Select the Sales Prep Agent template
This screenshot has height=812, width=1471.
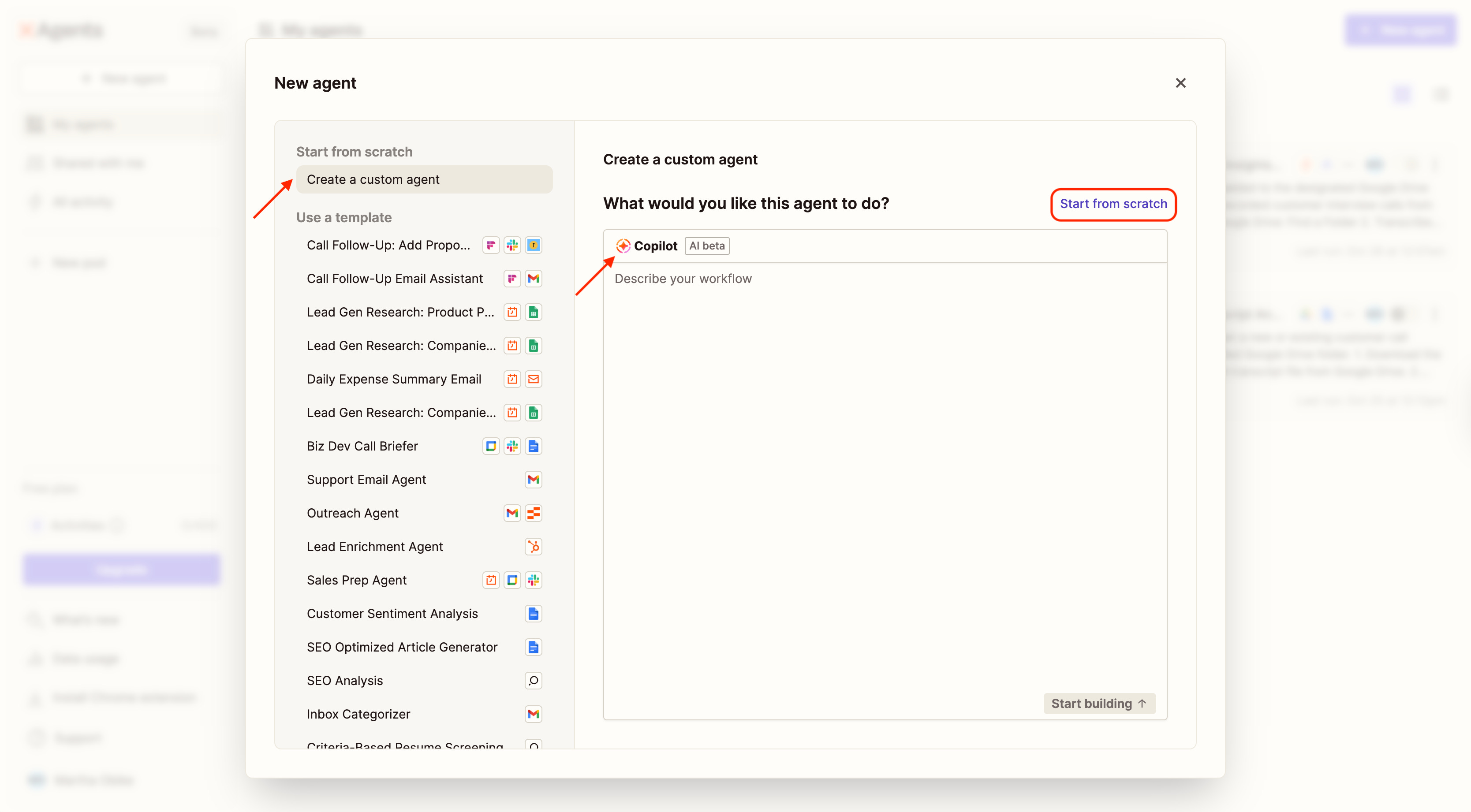[x=424, y=580]
